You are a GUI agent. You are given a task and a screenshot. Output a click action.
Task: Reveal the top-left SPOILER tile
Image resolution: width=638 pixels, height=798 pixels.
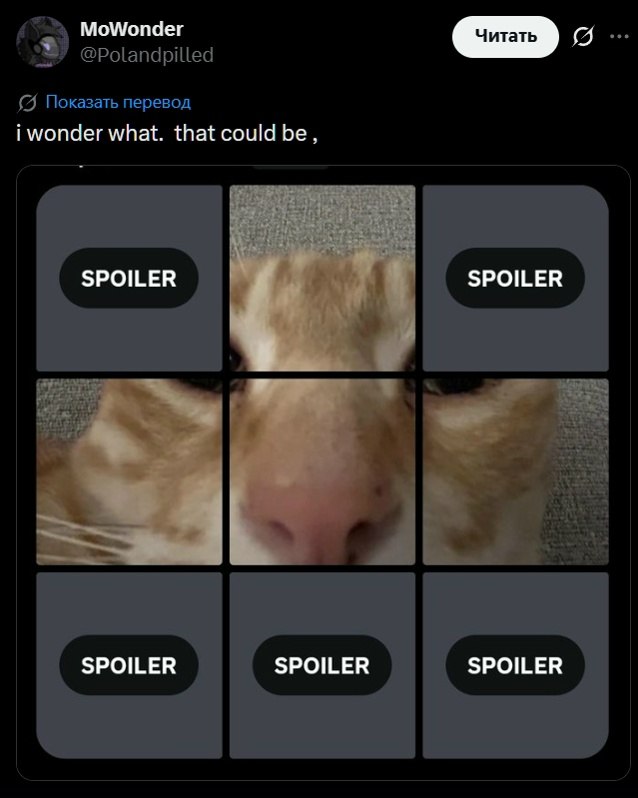[129, 278]
